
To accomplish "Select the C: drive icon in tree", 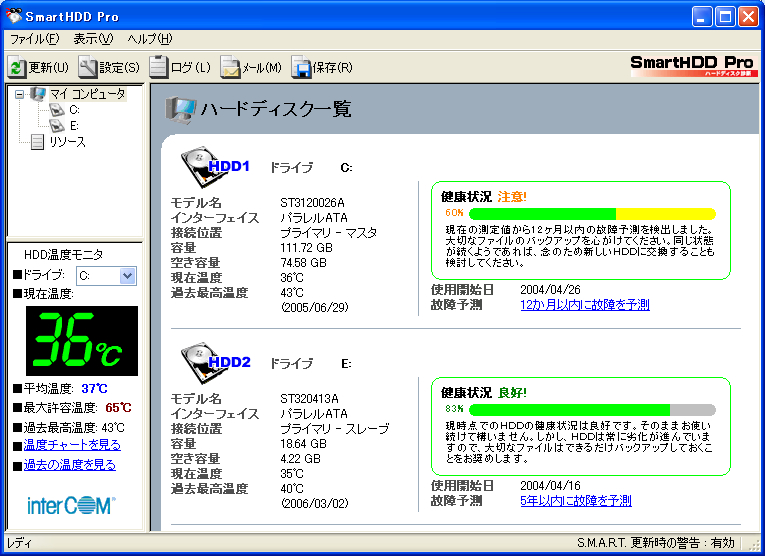I will point(57,110).
